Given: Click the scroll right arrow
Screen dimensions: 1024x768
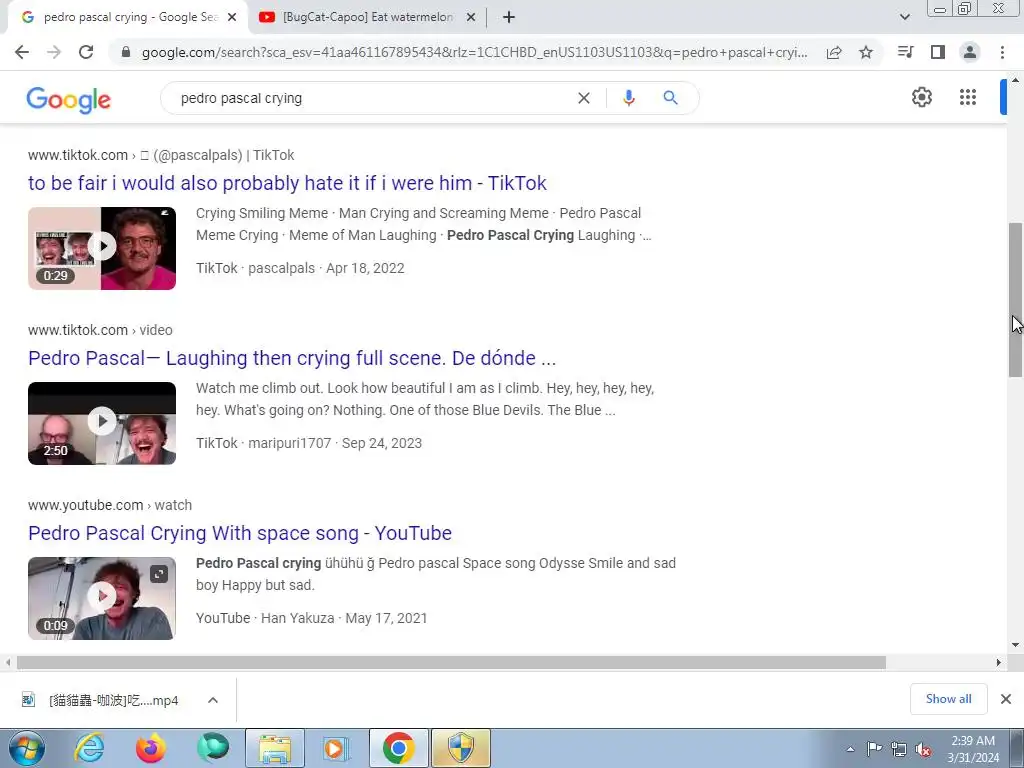Looking at the screenshot, I should pos(999,662).
